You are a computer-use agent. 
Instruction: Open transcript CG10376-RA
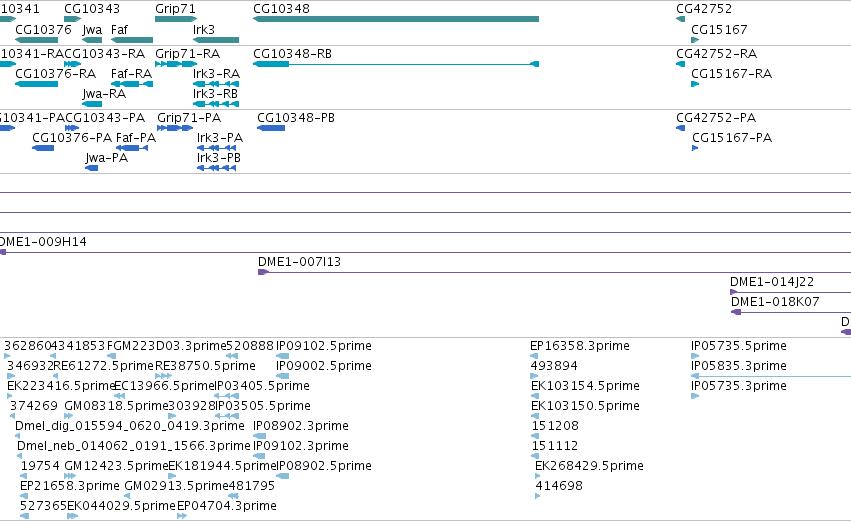click(x=55, y=74)
